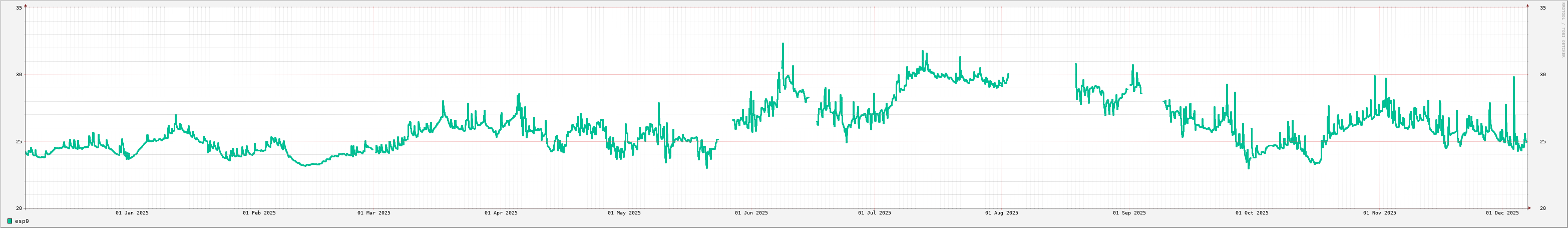Click the left axis value 35
This screenshot has width=1568, height=228.
coord(19,8)
